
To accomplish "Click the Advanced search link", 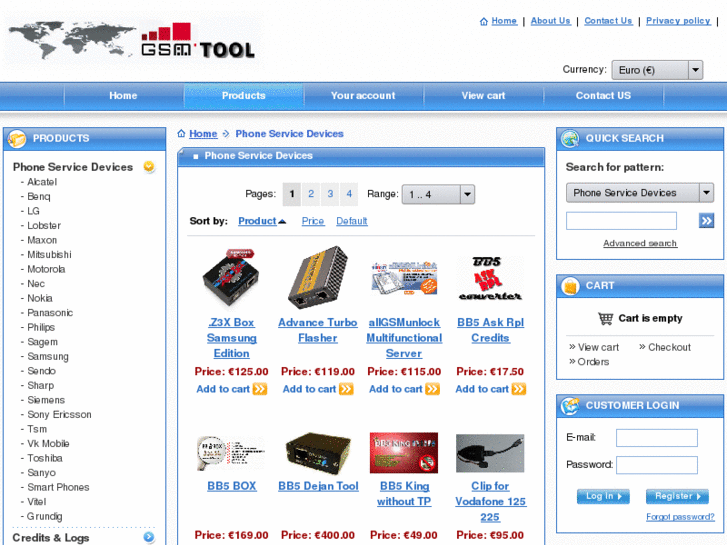I will click(x=640, y=243).
